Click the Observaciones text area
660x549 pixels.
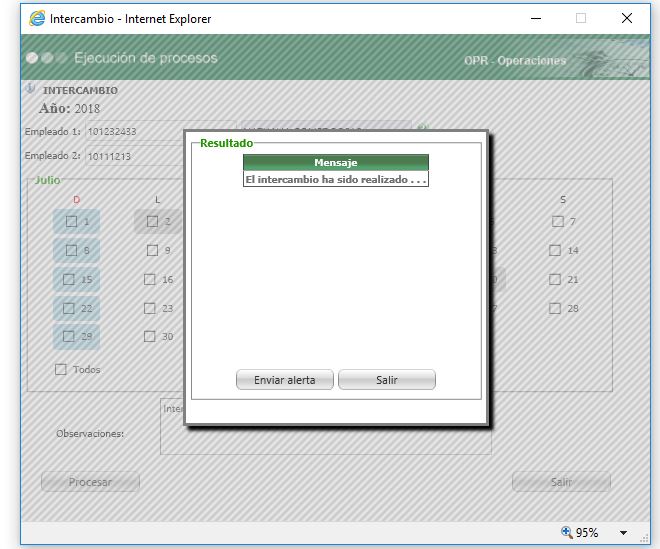click(326, 426)
